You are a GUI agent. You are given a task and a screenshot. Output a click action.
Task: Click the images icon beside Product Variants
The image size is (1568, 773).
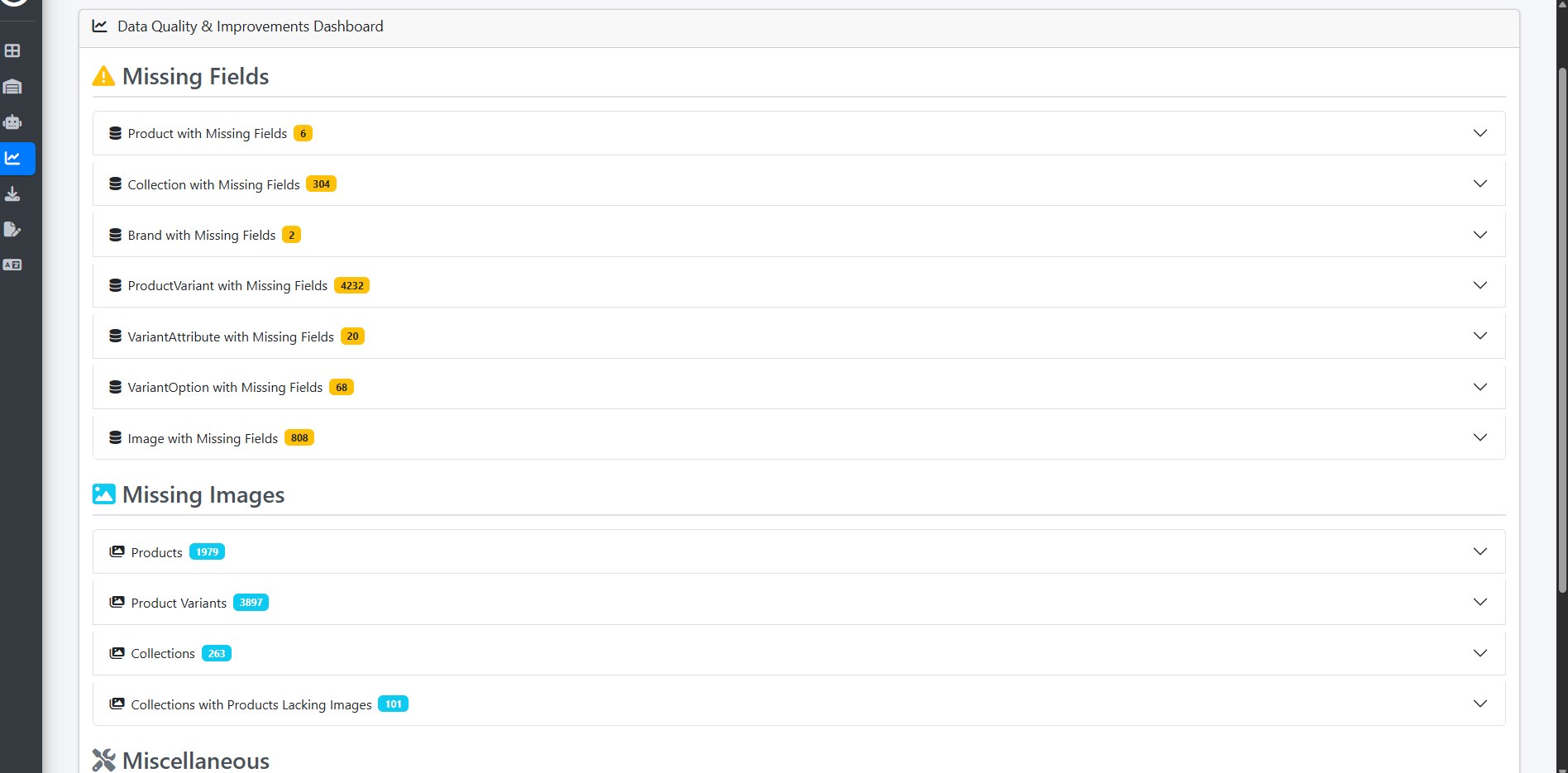click(117, 602)
